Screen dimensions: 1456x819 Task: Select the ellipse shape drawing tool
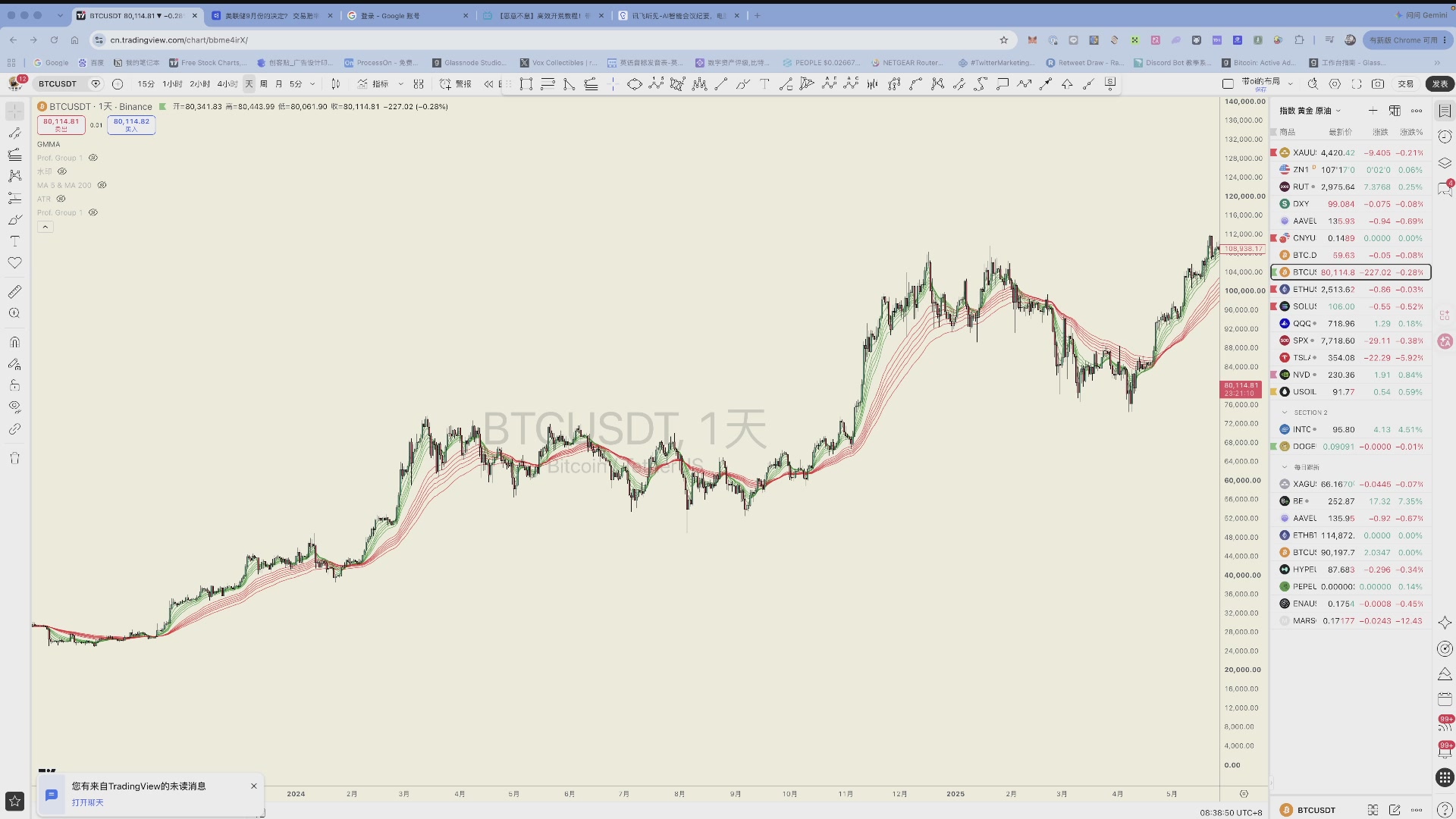click(x=635, y=84)
